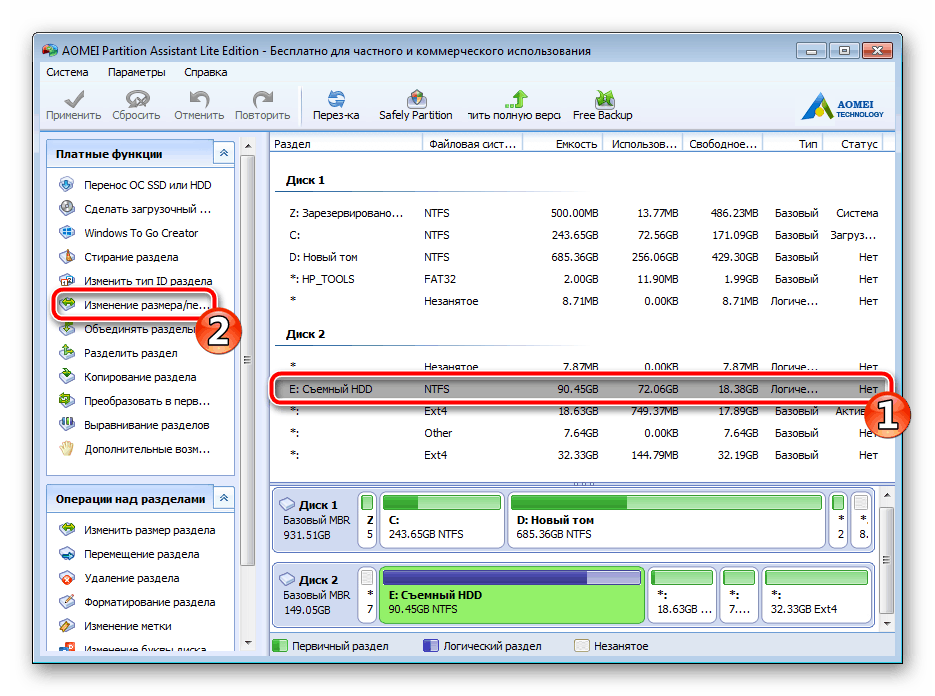Click the Применить checkmark icon

coord(73,100)
